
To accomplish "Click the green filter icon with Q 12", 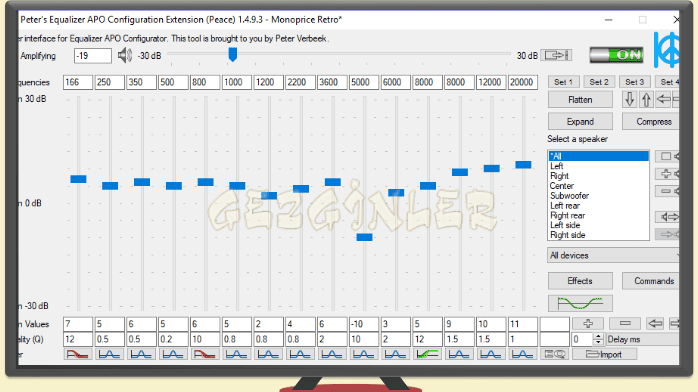I will [x=427, y=355].
